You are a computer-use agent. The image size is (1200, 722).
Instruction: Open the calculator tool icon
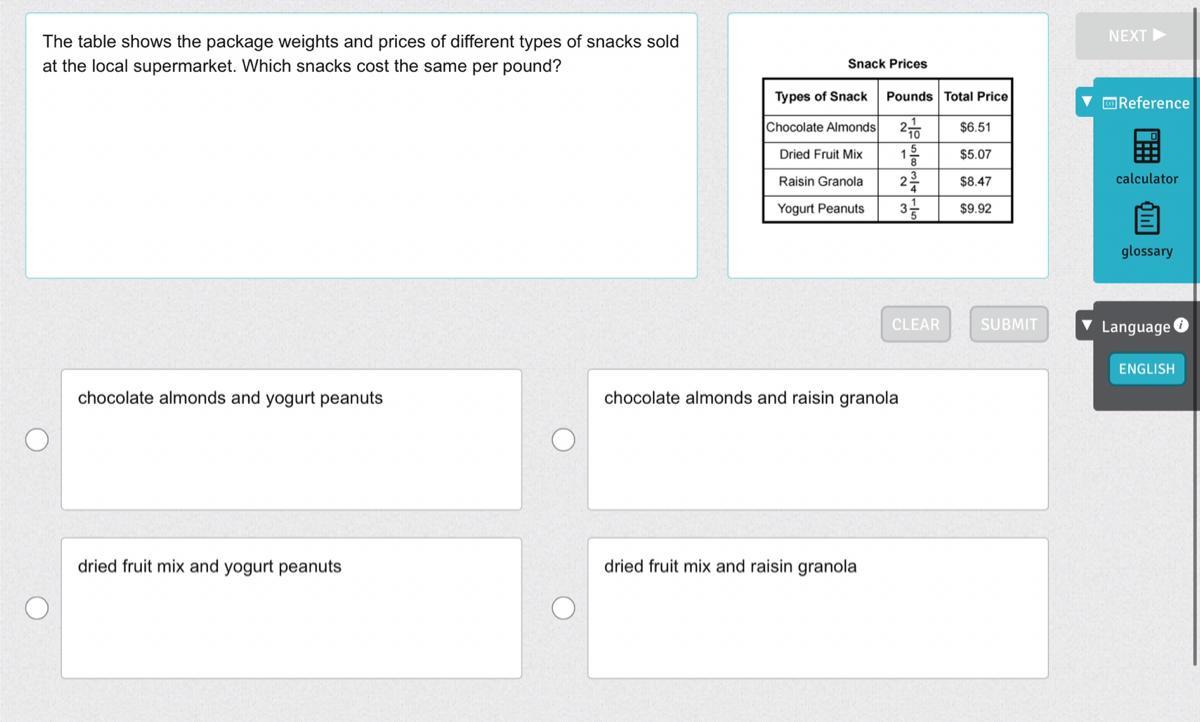pos(1146,148)
